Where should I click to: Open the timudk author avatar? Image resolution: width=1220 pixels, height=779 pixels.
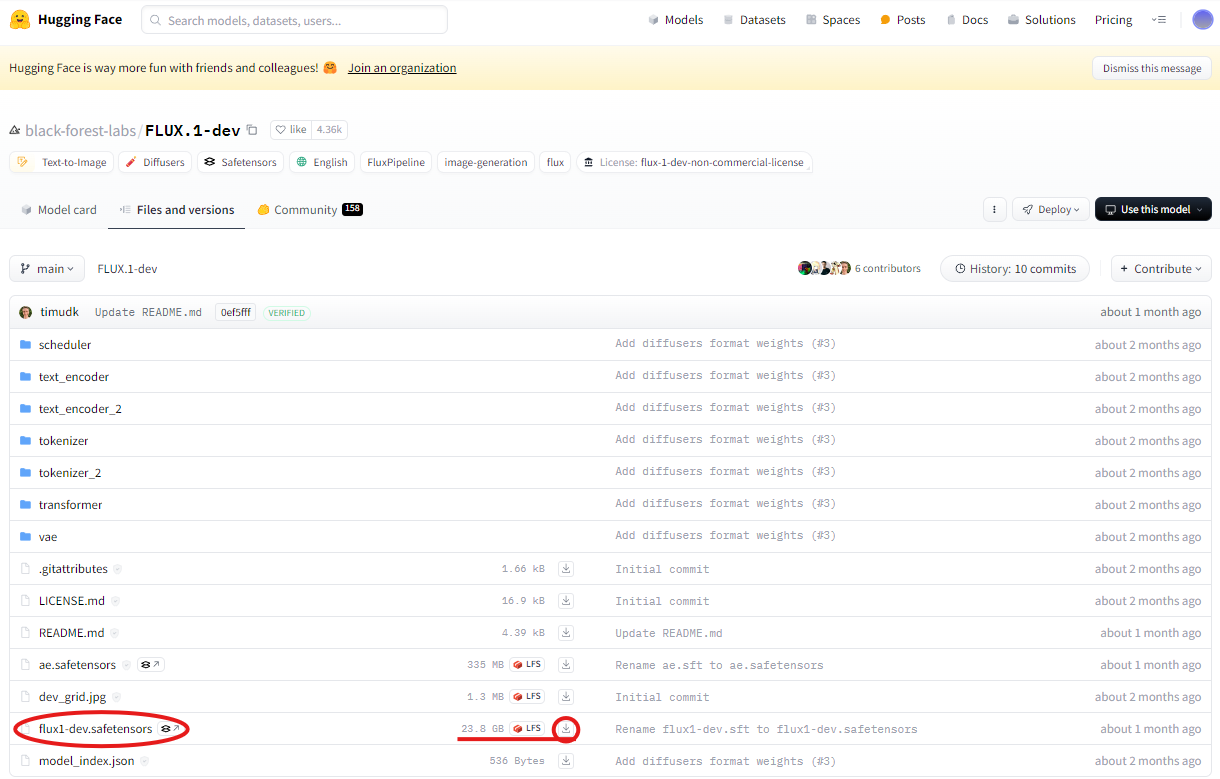click(x=26, y=312)
